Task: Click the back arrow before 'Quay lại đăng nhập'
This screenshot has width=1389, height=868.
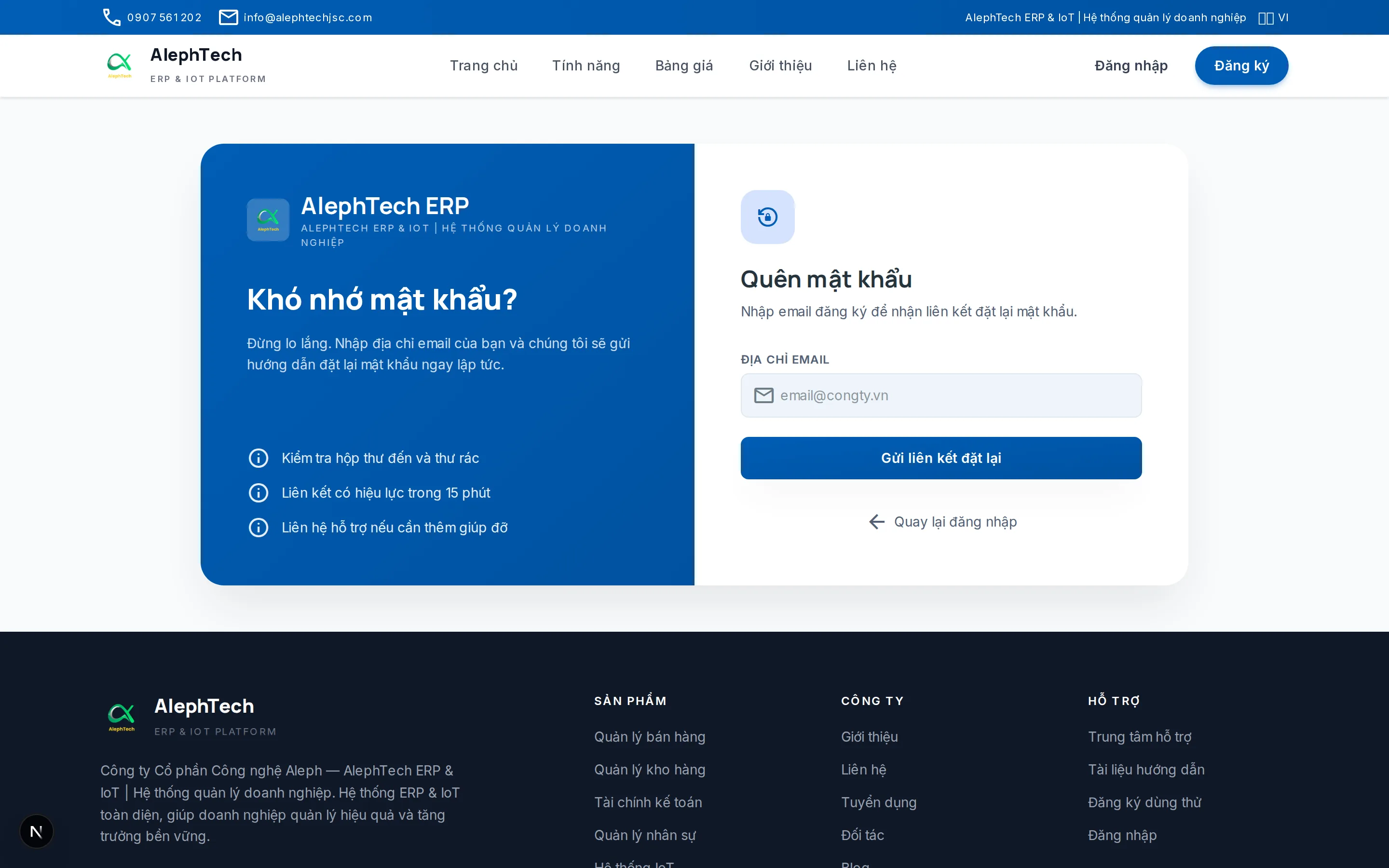Action: [x=876, y=522]
